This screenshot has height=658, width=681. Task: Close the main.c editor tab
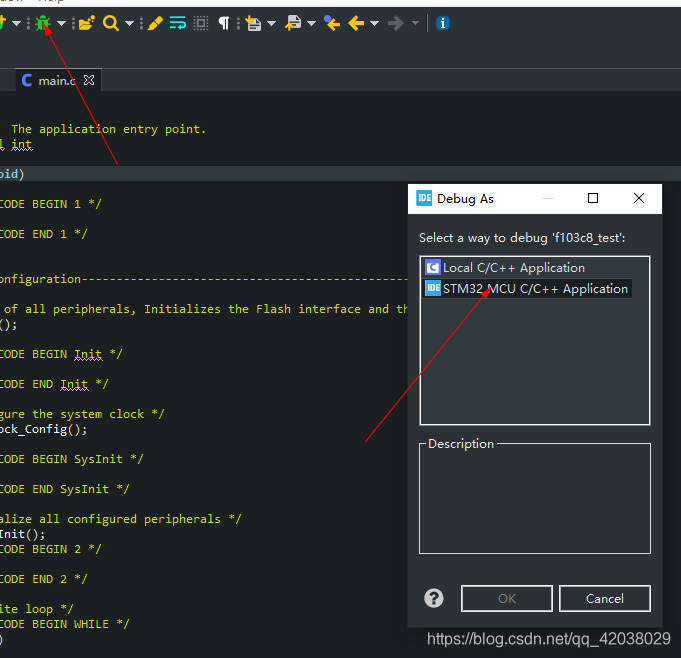pyautogui.click(x=89, y=80)
